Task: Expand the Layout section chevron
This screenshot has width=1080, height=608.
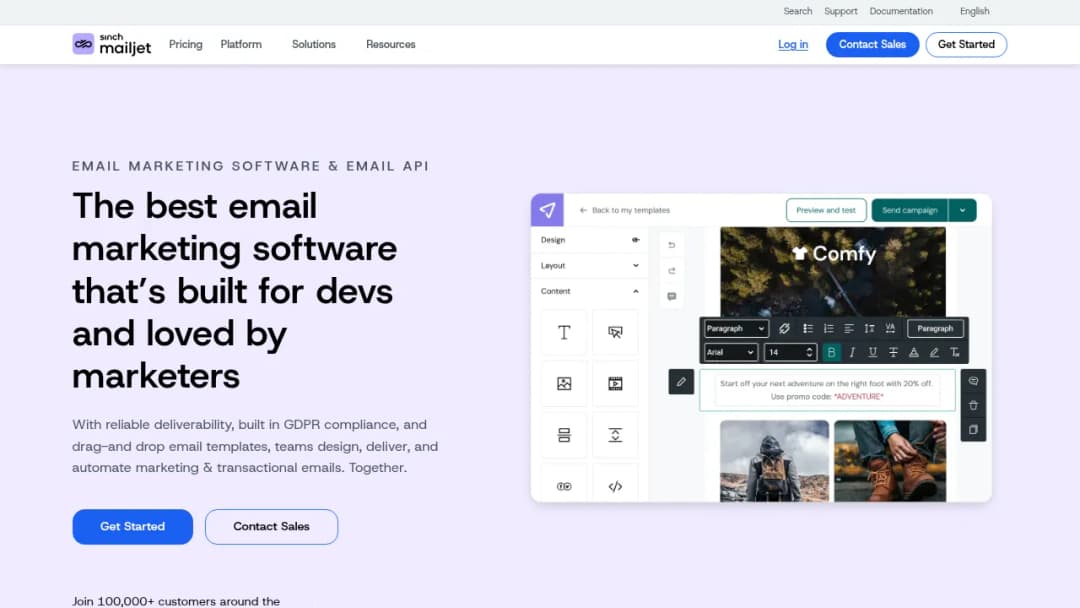Action: tap(635, 266)
